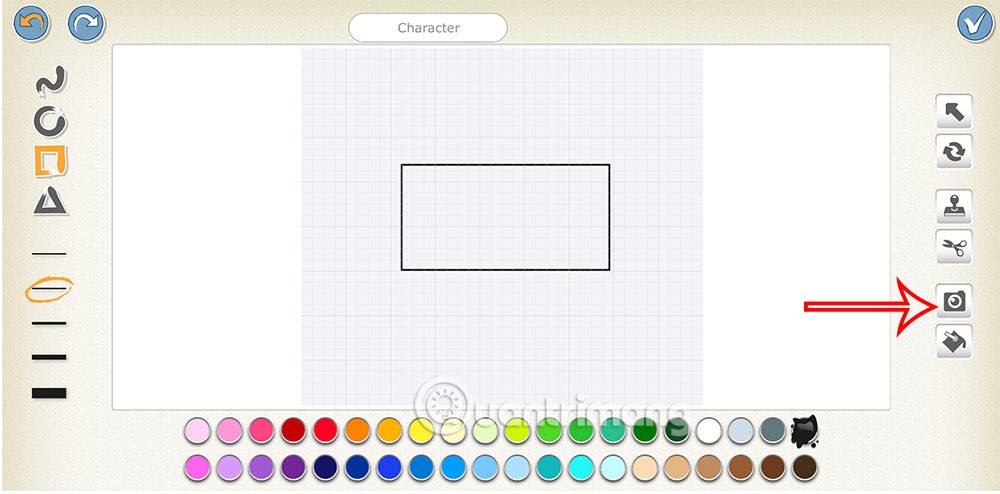Select the rotate tool
1000x494 pixels.
pos(953,152)
